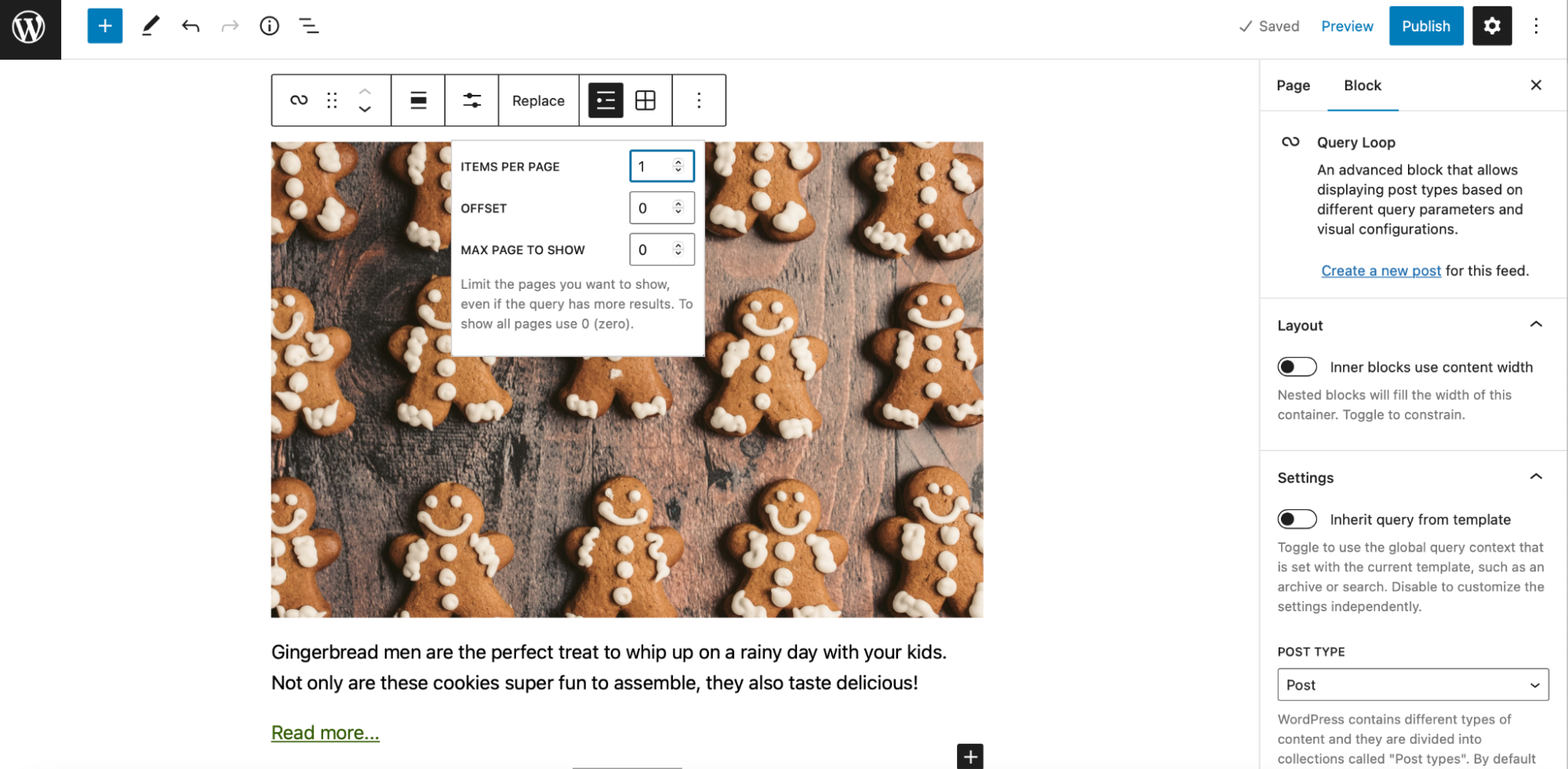The height and width of the screenshot is (769, 1568).
Task: Open the Post Type dropdown
Action: click(x=1412, y=685)
